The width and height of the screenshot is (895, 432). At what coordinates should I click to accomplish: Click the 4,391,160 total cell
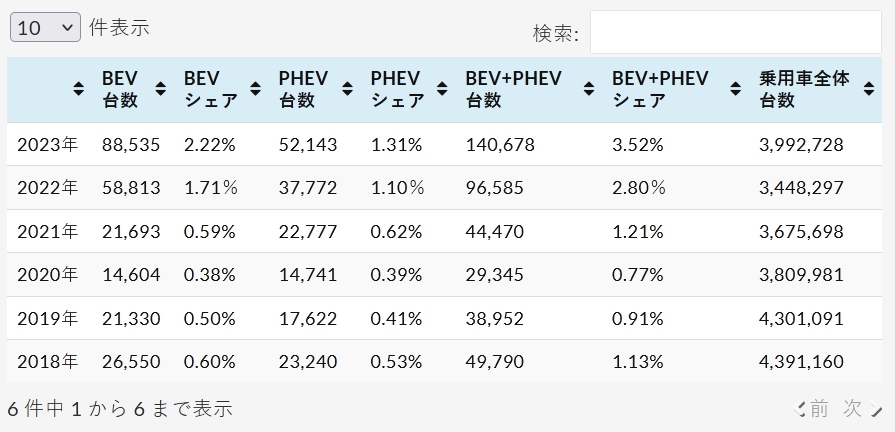click(801, 362)
